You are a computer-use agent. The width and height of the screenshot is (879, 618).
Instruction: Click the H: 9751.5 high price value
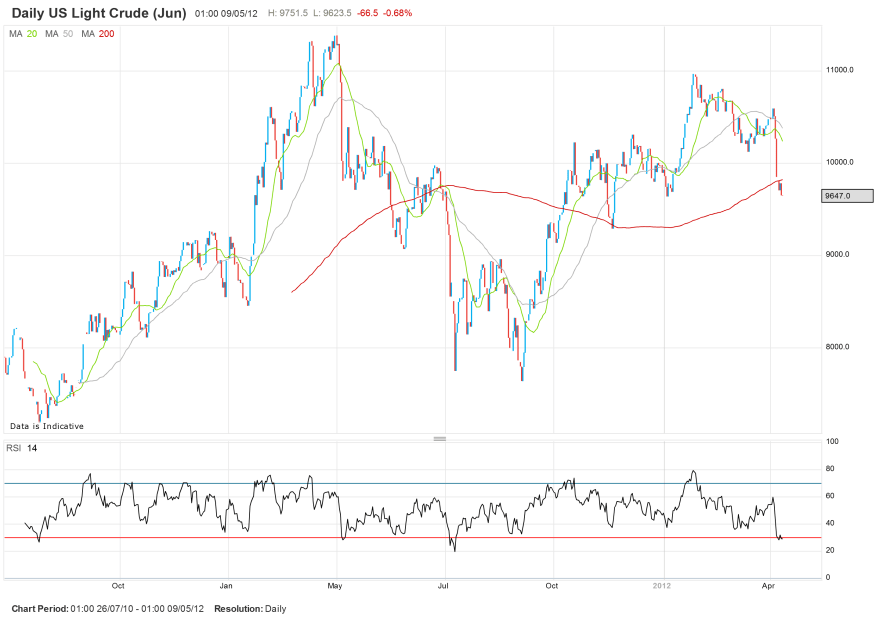[x=291, y=14]
